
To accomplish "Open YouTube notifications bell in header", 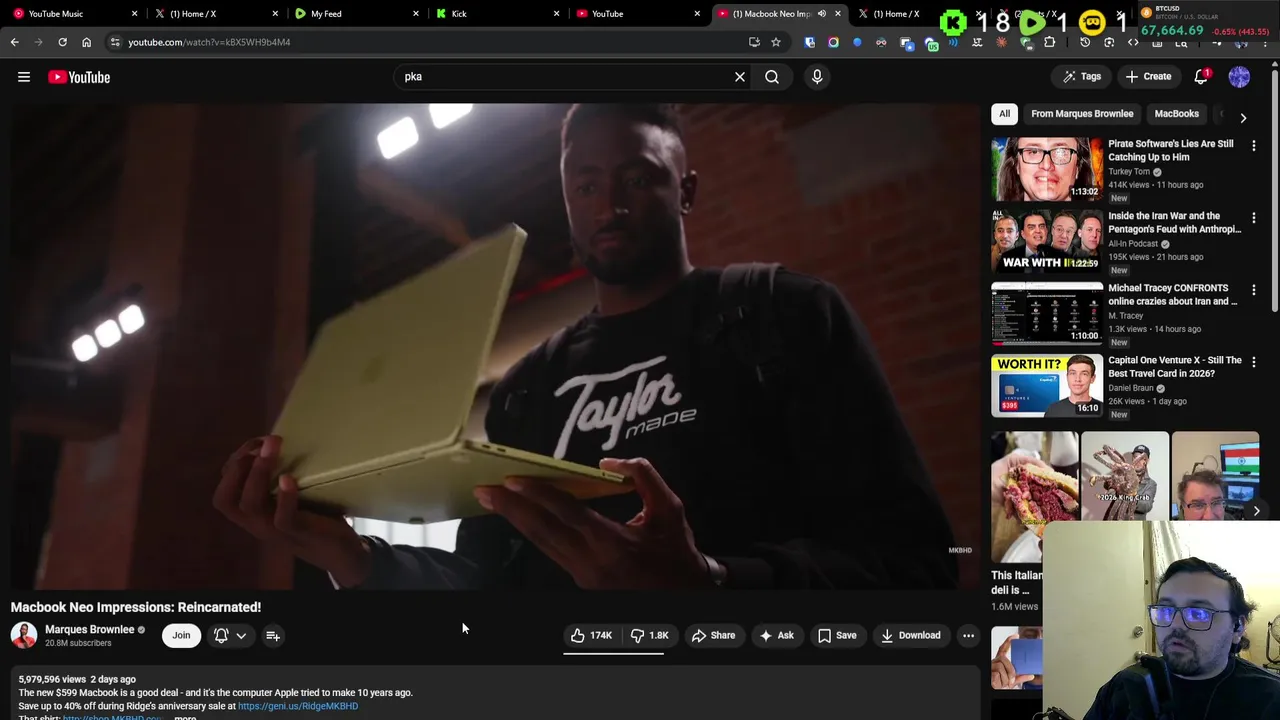I will click(1201, 77).
